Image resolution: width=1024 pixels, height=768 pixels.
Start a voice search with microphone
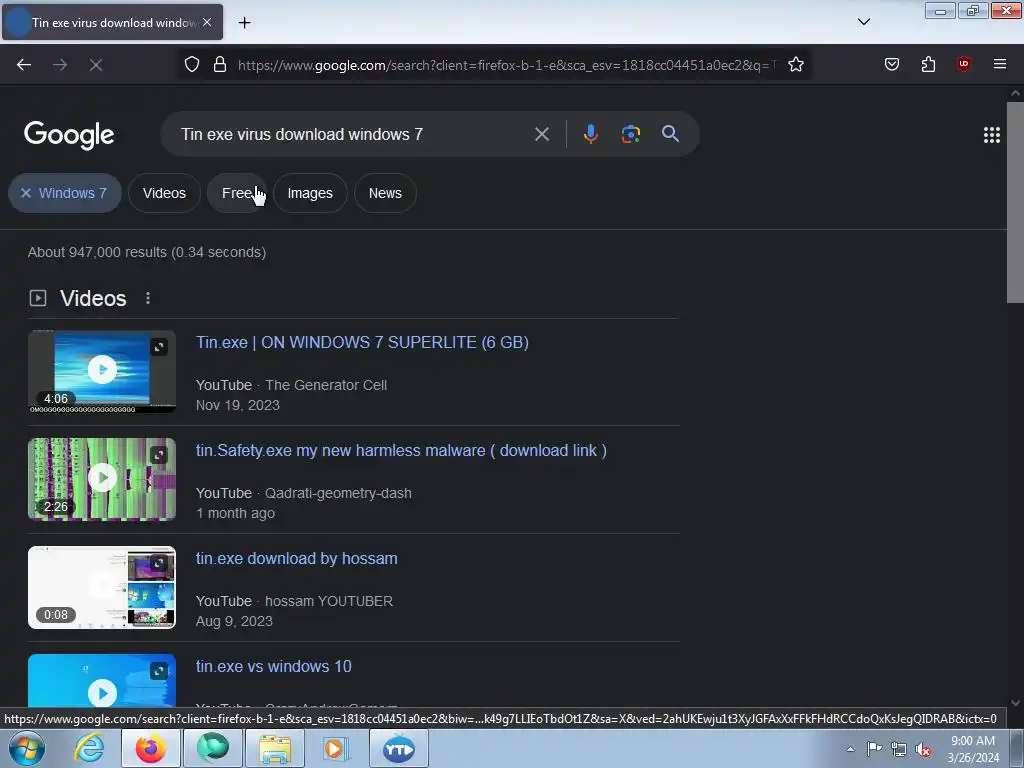coord(590,134)
